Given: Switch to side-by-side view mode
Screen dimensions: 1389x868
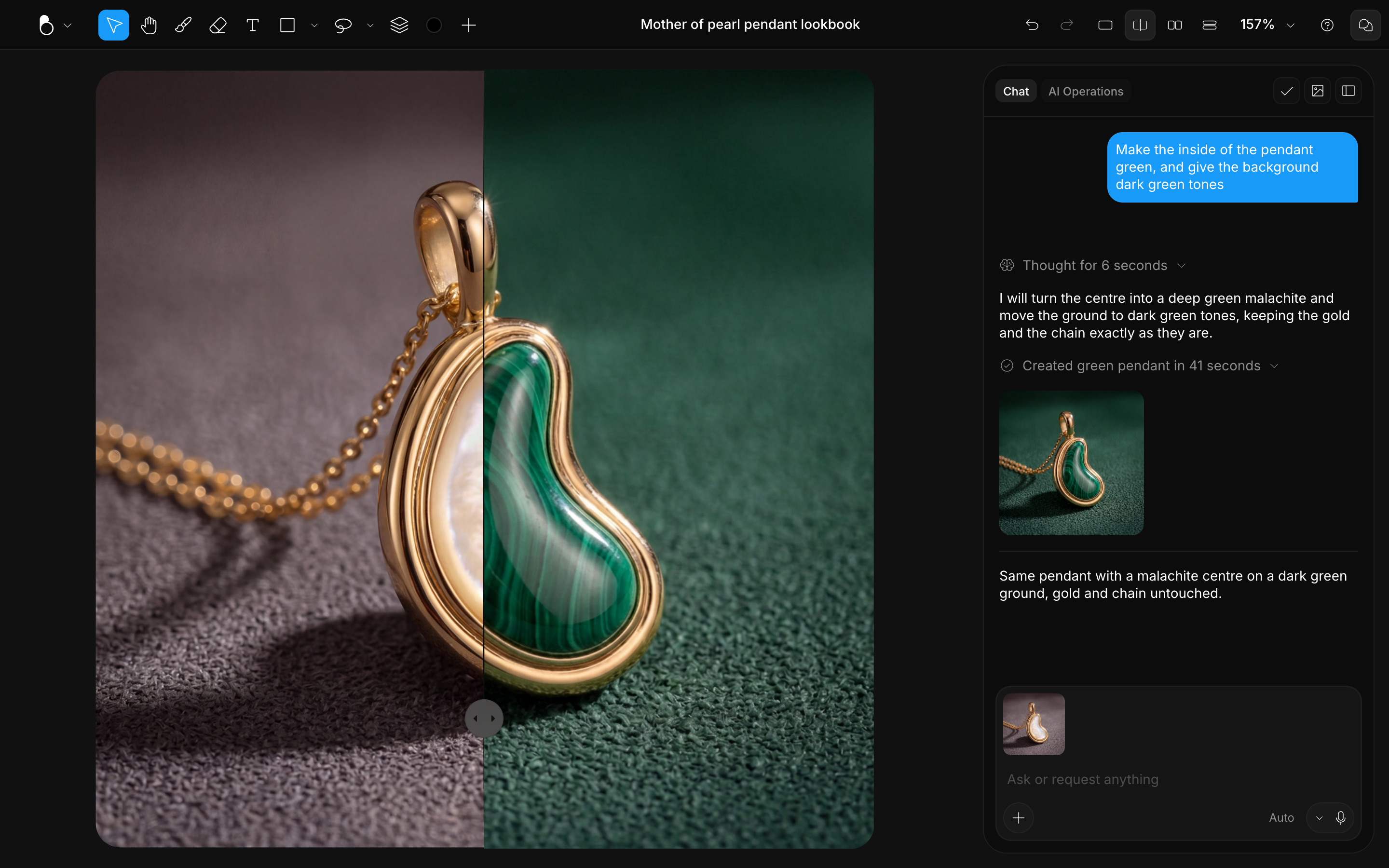Looking at the screenshot, I should click(x=1175, y=25).
